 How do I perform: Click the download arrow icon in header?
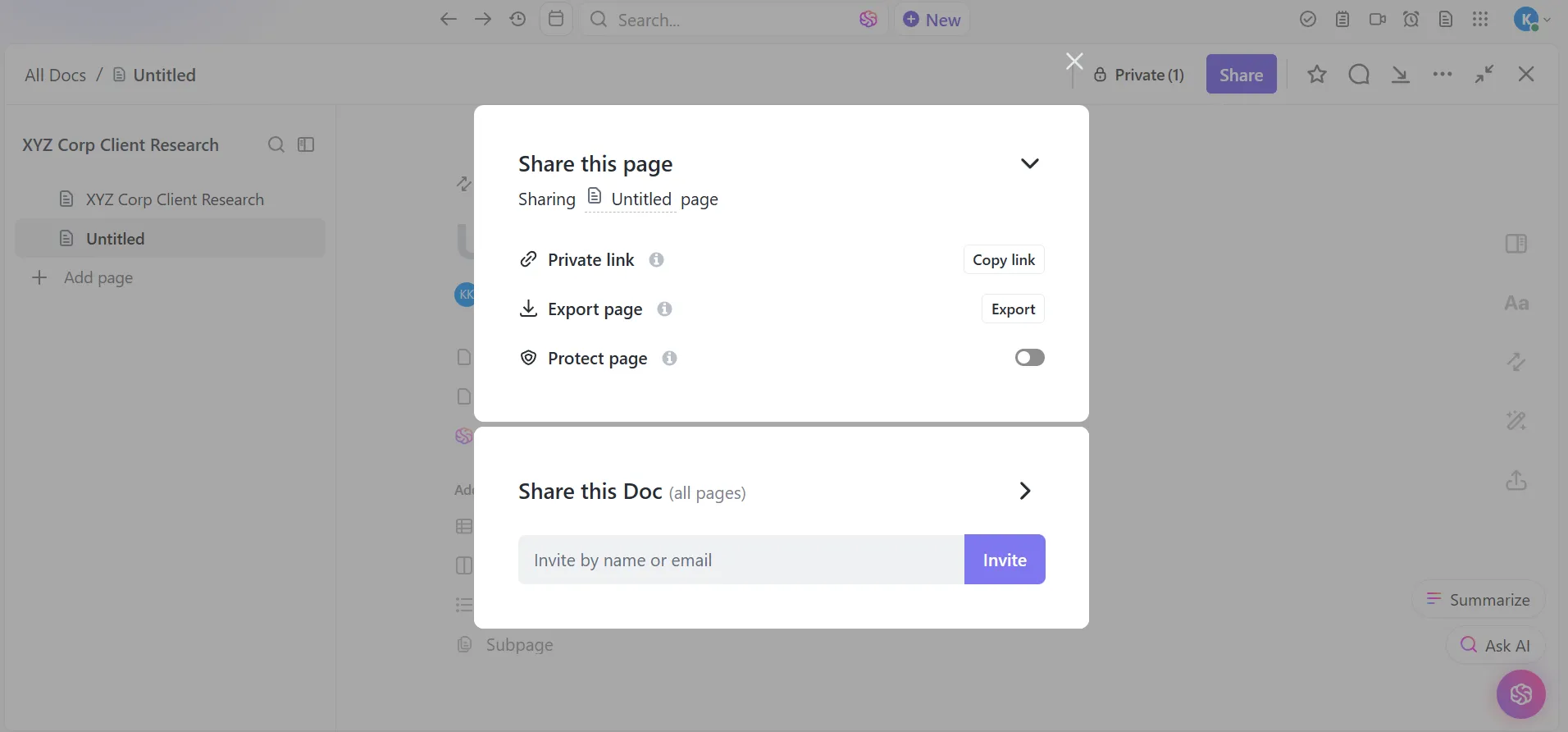1401,75
